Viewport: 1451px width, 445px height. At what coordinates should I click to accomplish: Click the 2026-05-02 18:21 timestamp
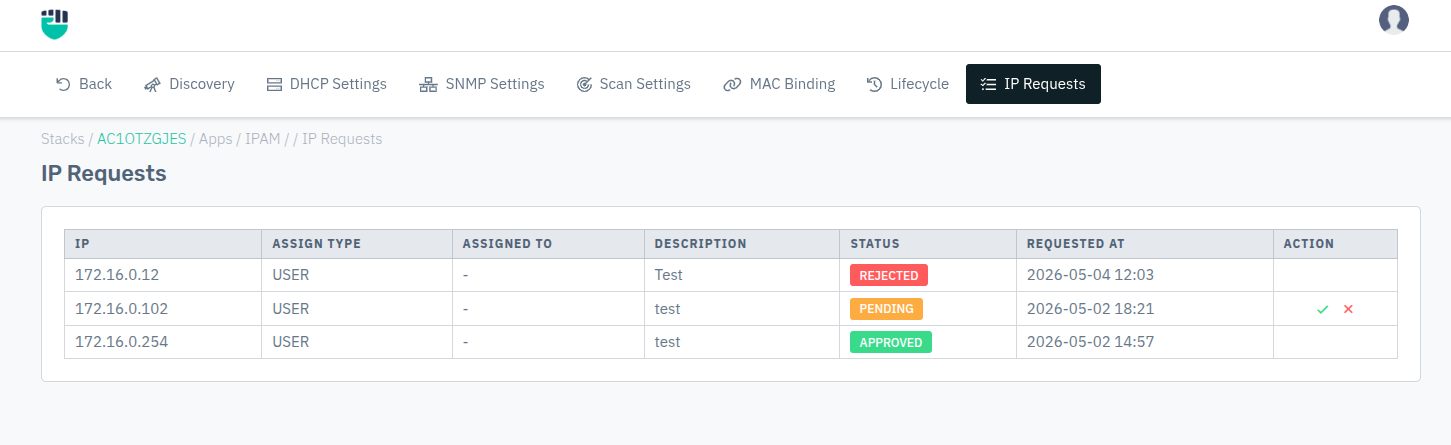coord(1090,309)
